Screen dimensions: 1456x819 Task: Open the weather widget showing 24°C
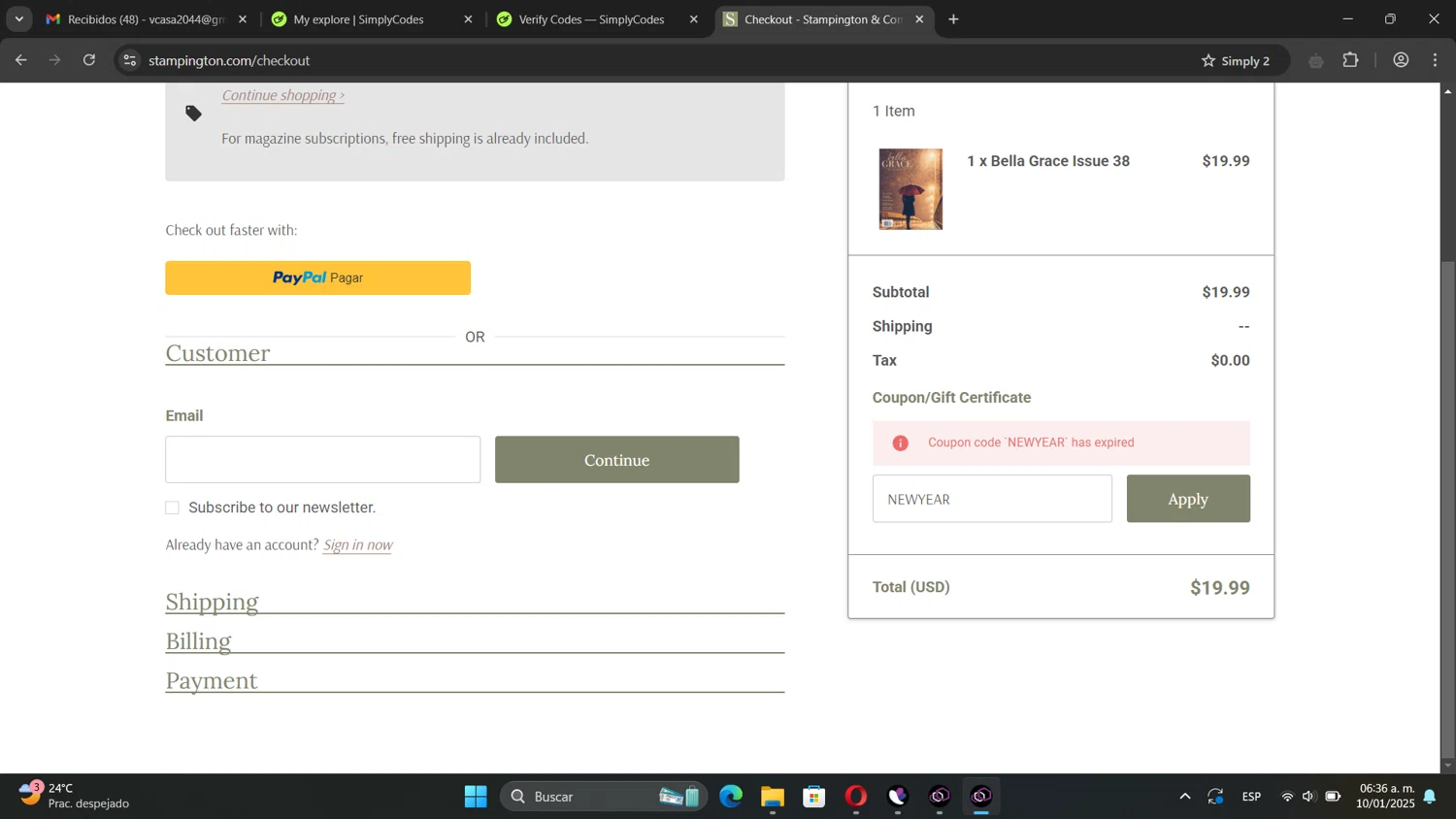click(74, 796)
